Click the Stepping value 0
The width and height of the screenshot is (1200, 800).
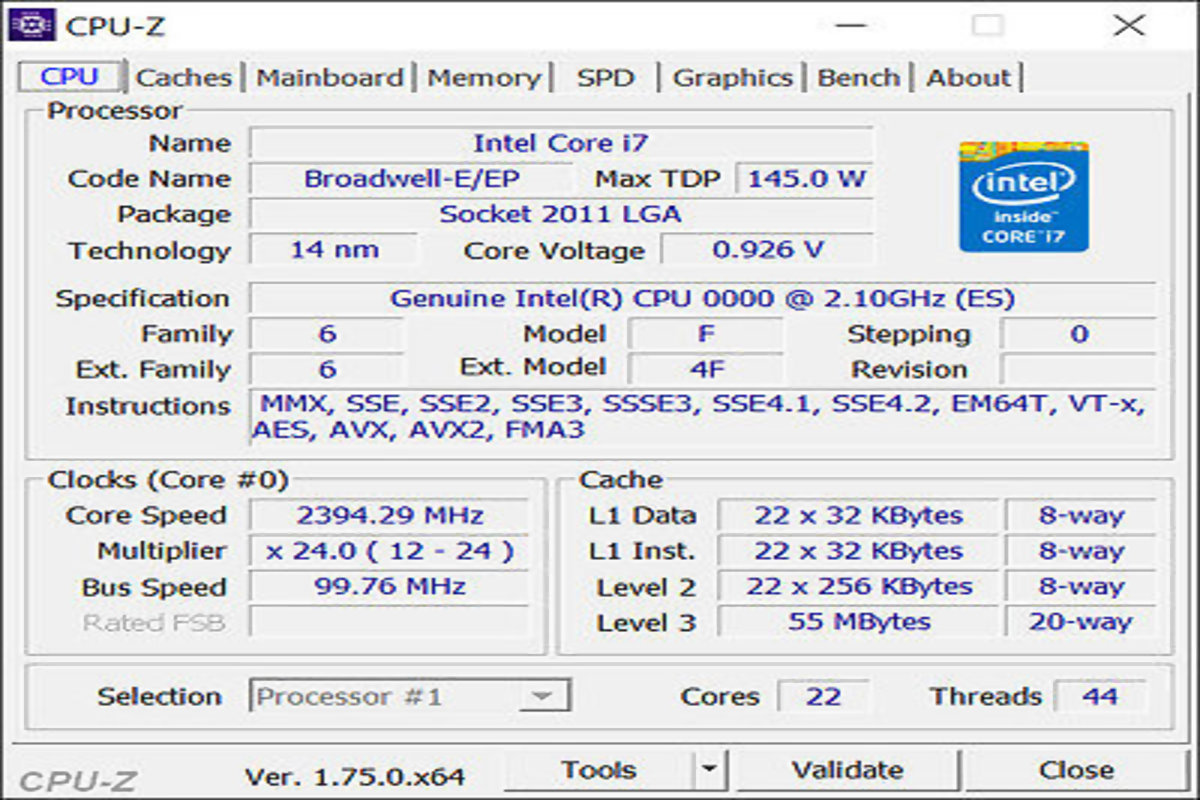(1078, 334)
